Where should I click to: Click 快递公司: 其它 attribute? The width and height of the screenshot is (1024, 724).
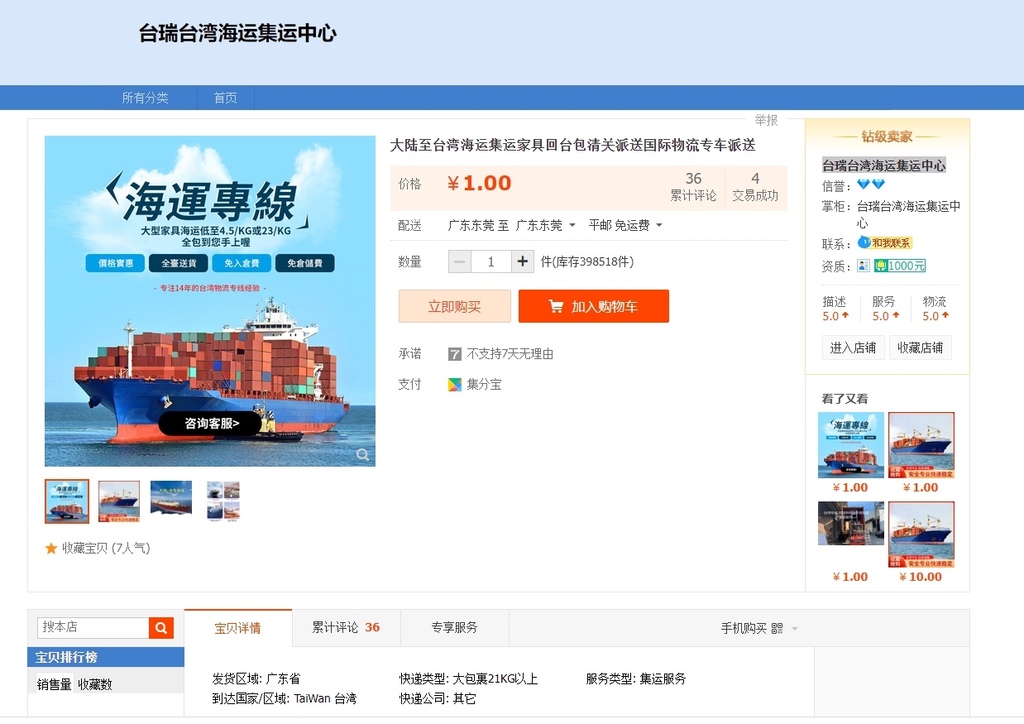pyautogui.click(x=438, y=699)
